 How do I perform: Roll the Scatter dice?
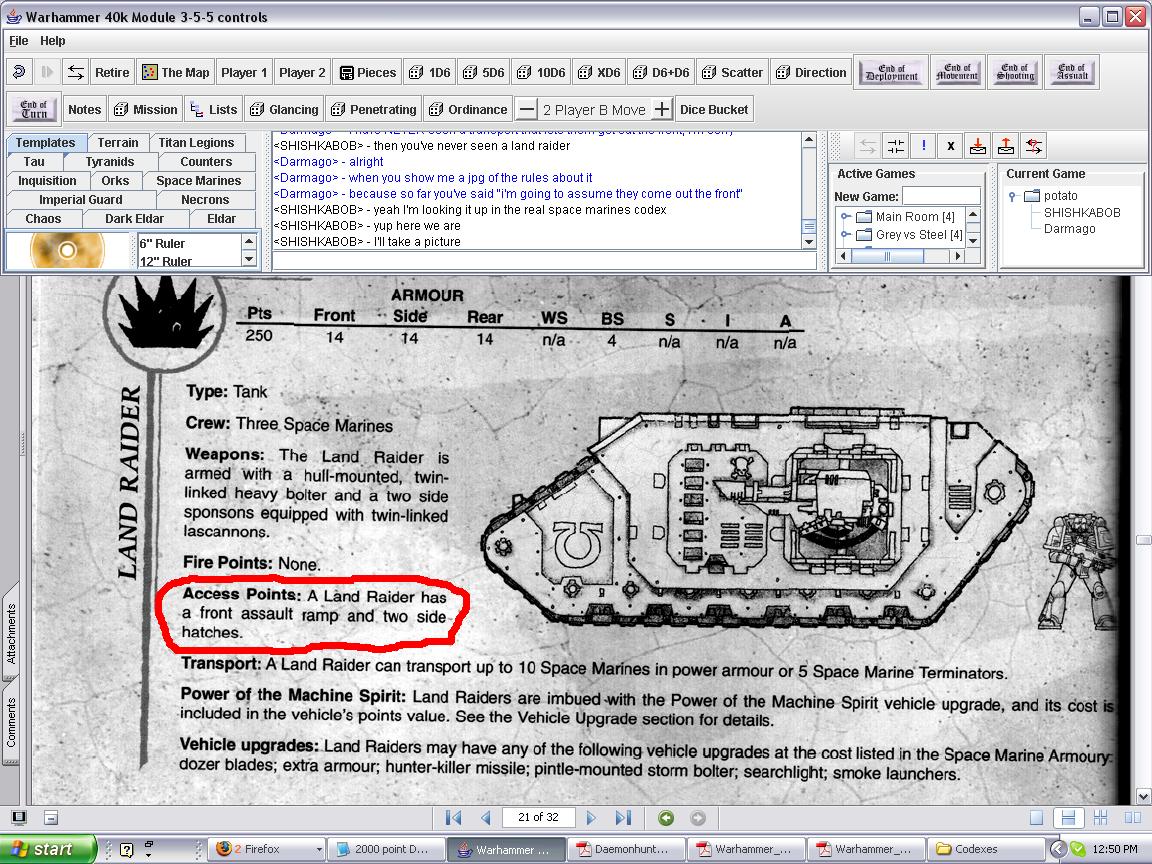pyautogui.click(x=732, y=72)
